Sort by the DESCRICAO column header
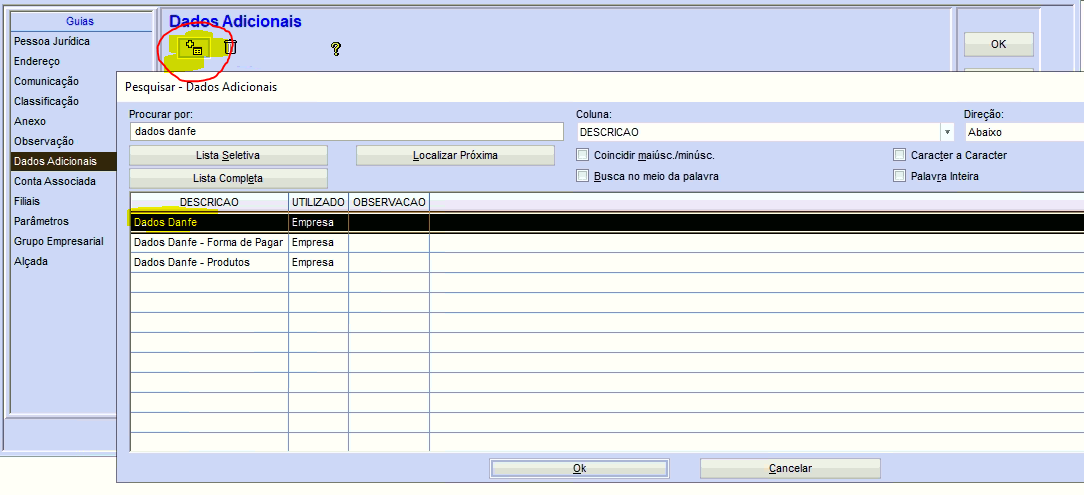Image resolution: width=1084 pixels, height=495 pixels. 209,202
